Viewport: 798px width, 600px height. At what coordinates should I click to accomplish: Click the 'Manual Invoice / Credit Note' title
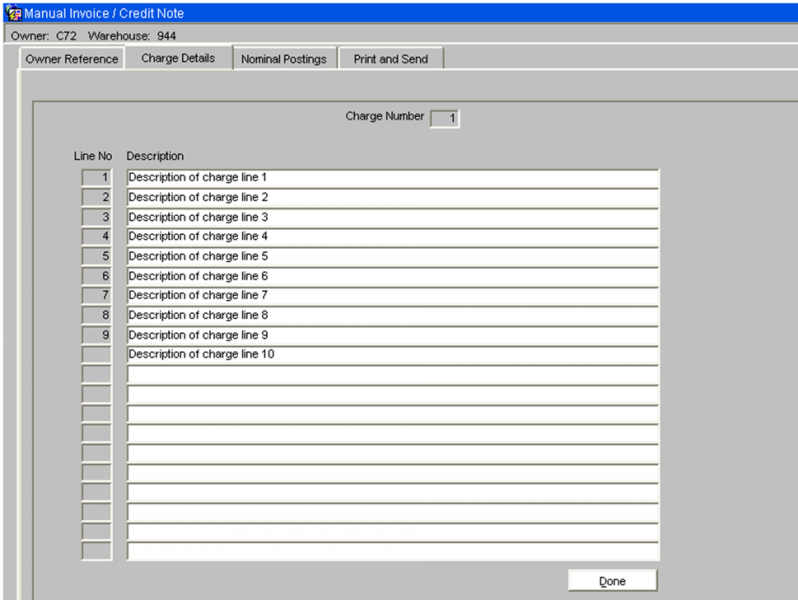(104, 13)
